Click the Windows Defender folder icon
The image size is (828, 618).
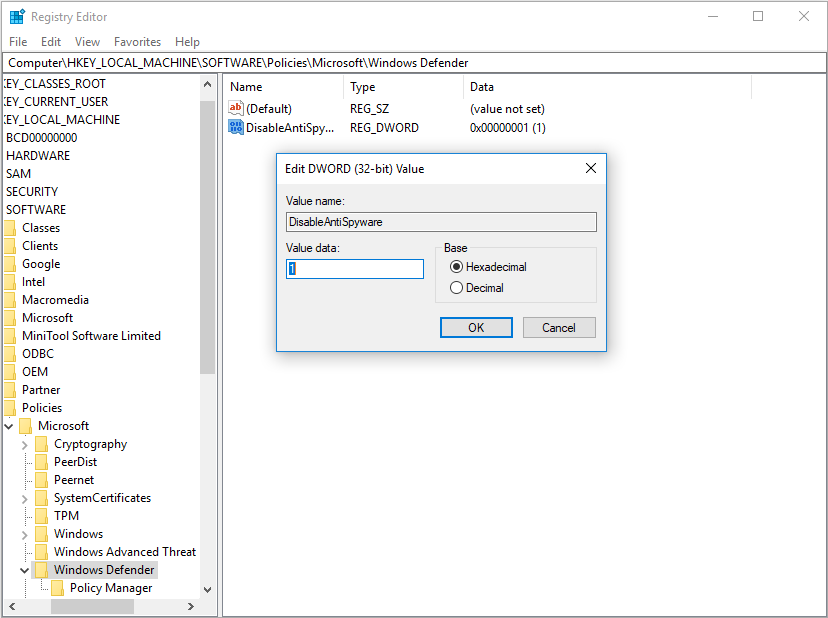click(x=41, y=570)
